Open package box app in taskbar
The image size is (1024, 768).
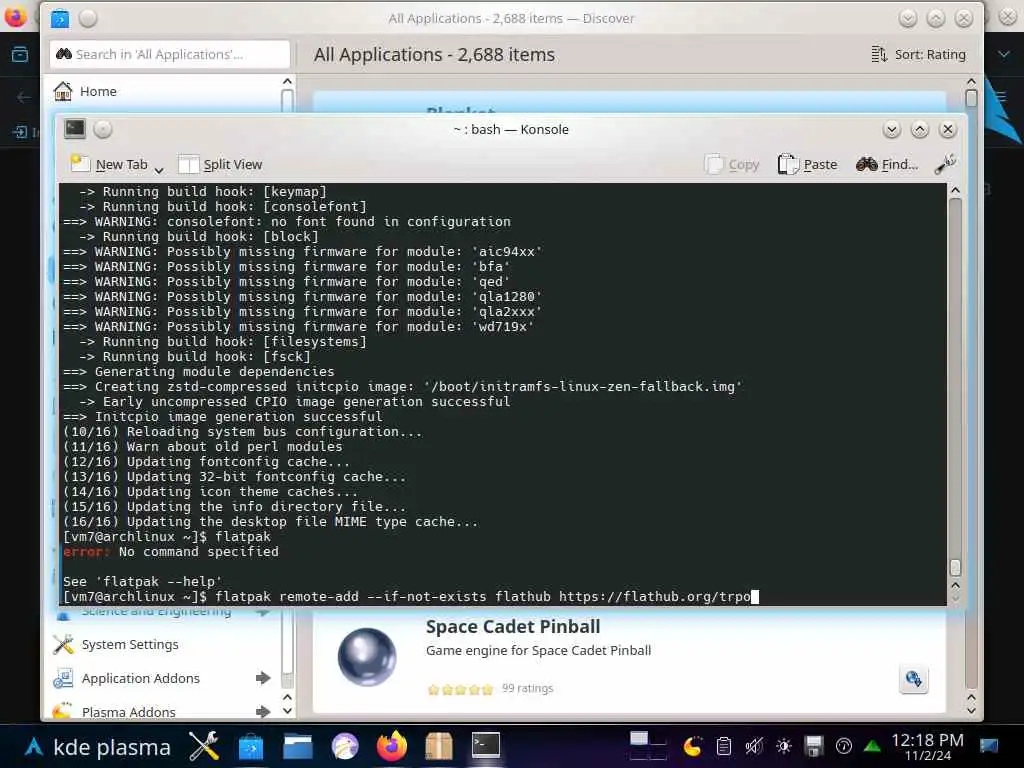coord(439,746)
